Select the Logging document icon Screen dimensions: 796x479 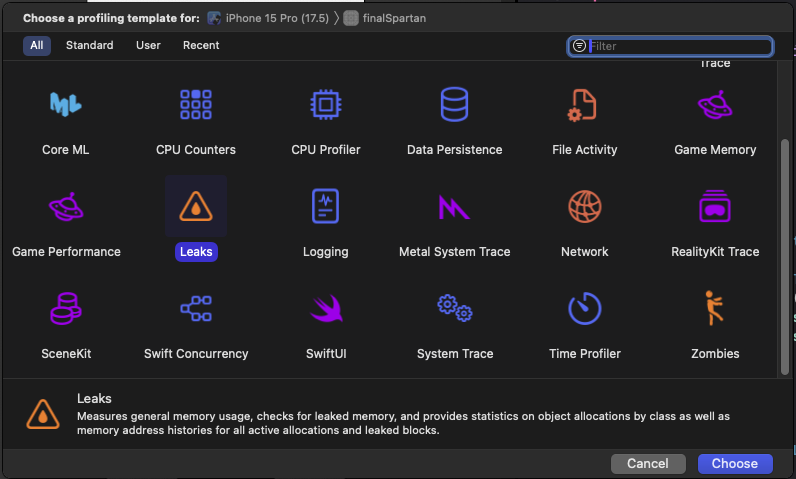(x=325, y=206)
